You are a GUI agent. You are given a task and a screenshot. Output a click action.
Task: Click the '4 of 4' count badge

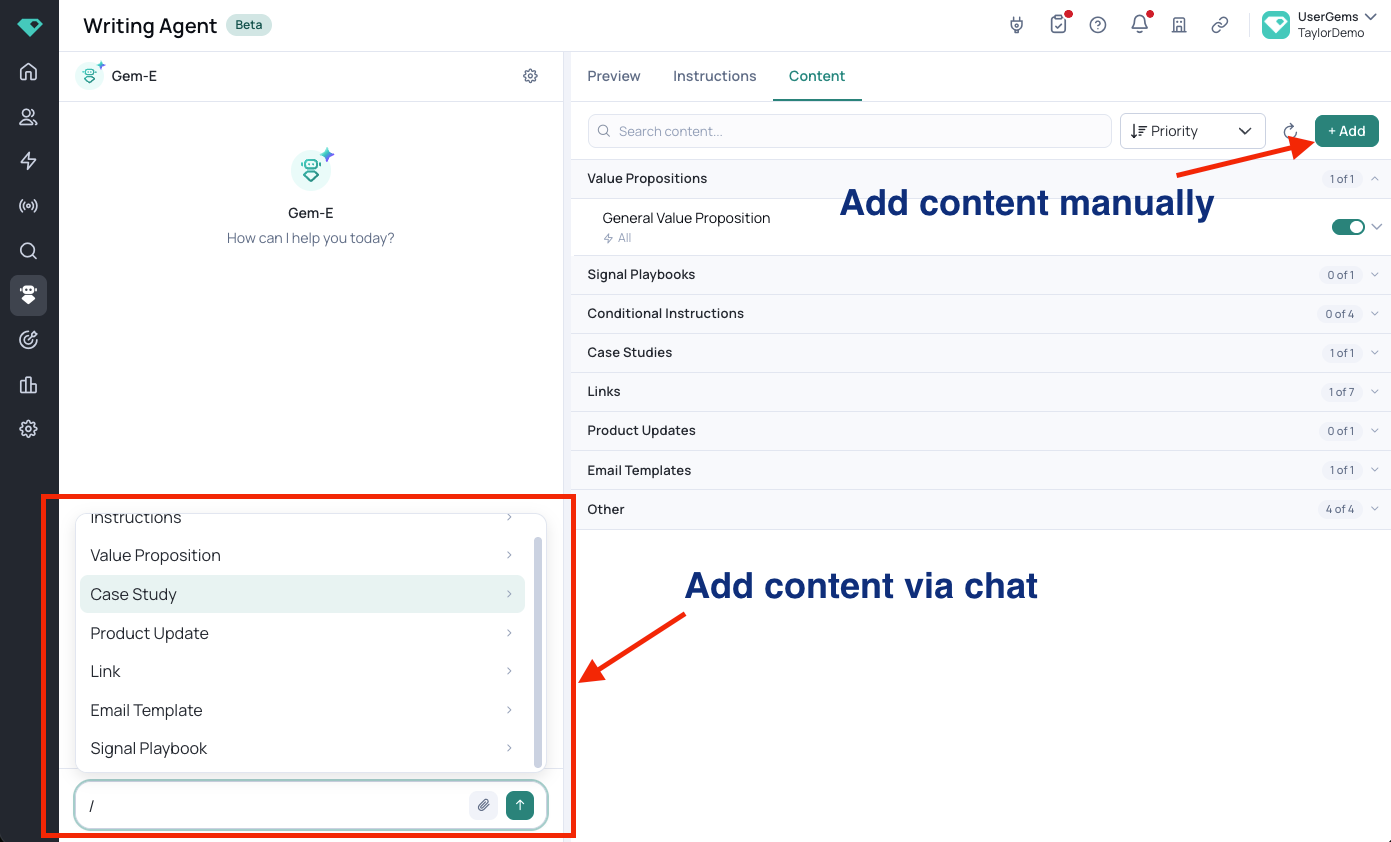click(1340, 509)
